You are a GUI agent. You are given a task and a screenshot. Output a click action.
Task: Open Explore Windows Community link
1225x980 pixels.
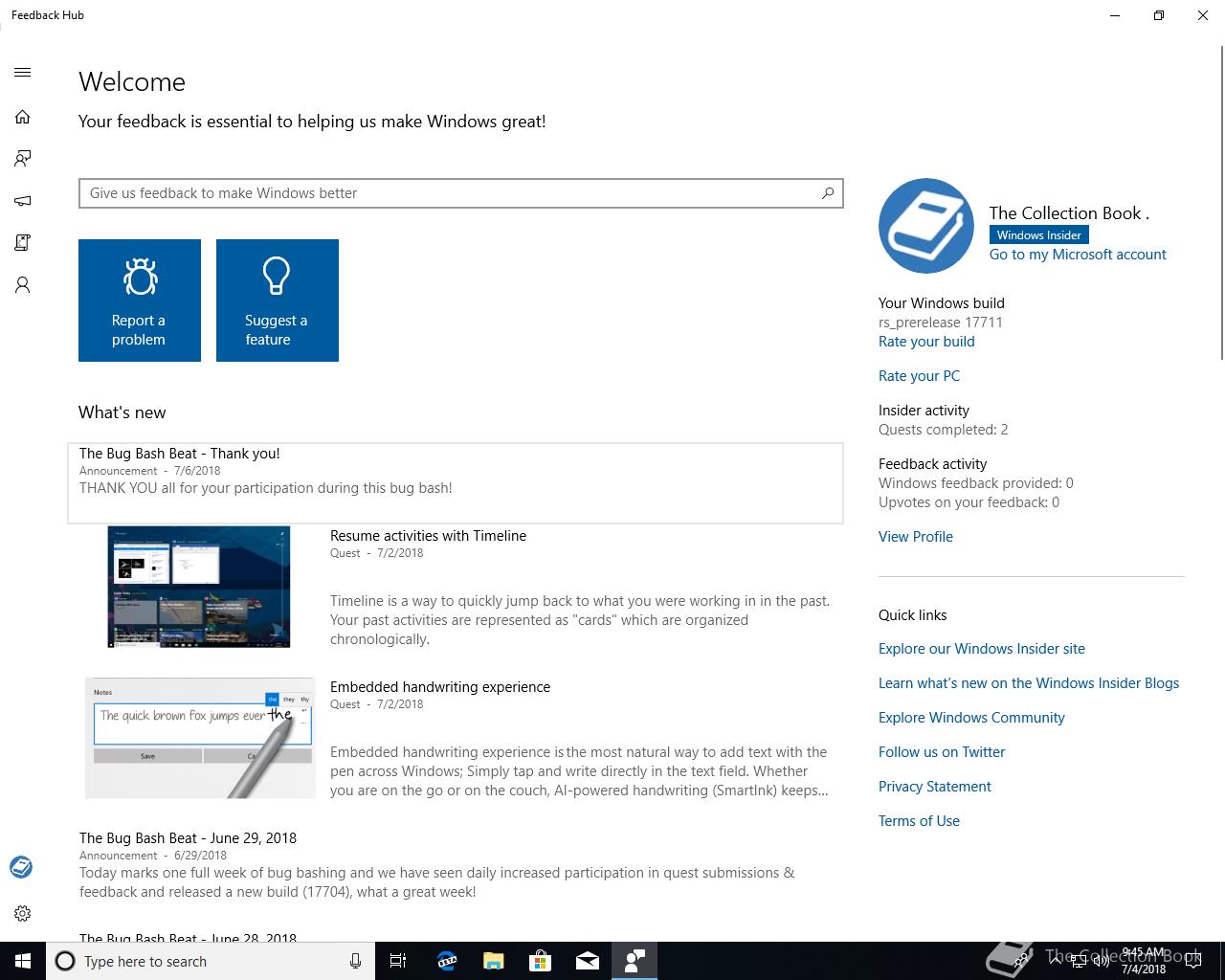pyautogui.click(x=971, y=718)
